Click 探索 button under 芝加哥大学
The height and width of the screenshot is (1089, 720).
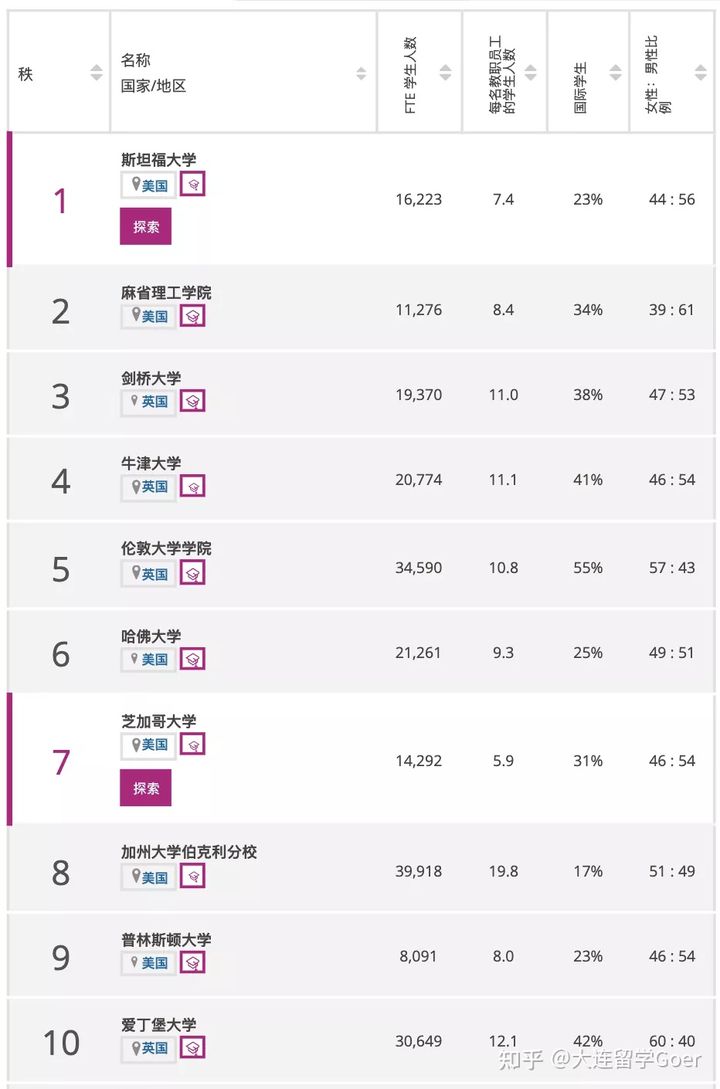tap(146, 788)
